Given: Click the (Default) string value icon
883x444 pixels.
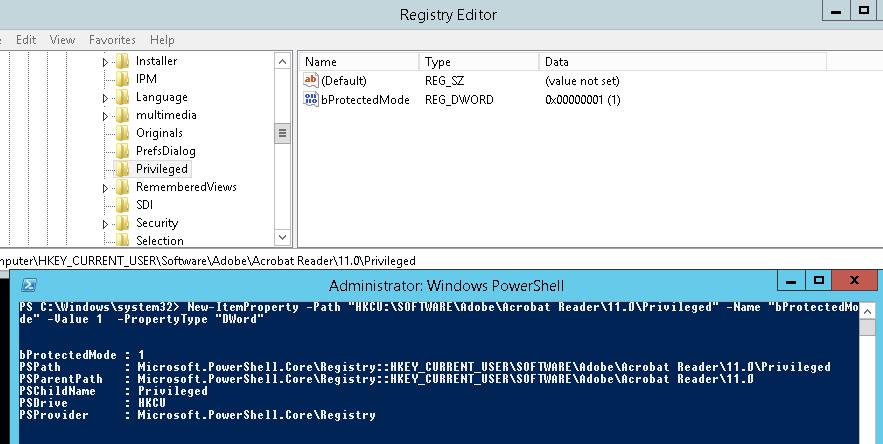Looking at the screenshot, I should pos(310,80).
